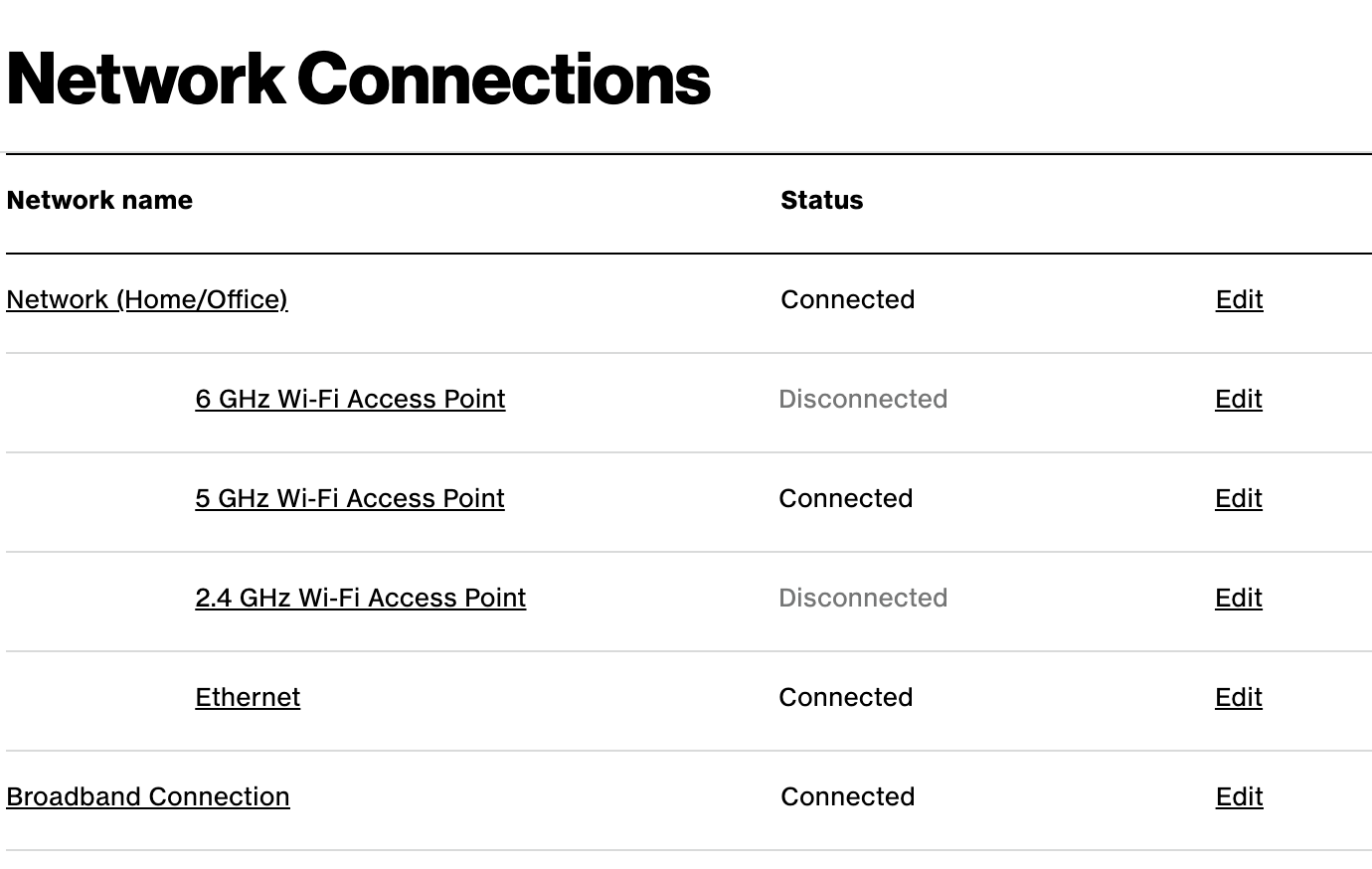
Task: Open 6 GHz Wi-Fi Access Point
Action: coord(350,399)
